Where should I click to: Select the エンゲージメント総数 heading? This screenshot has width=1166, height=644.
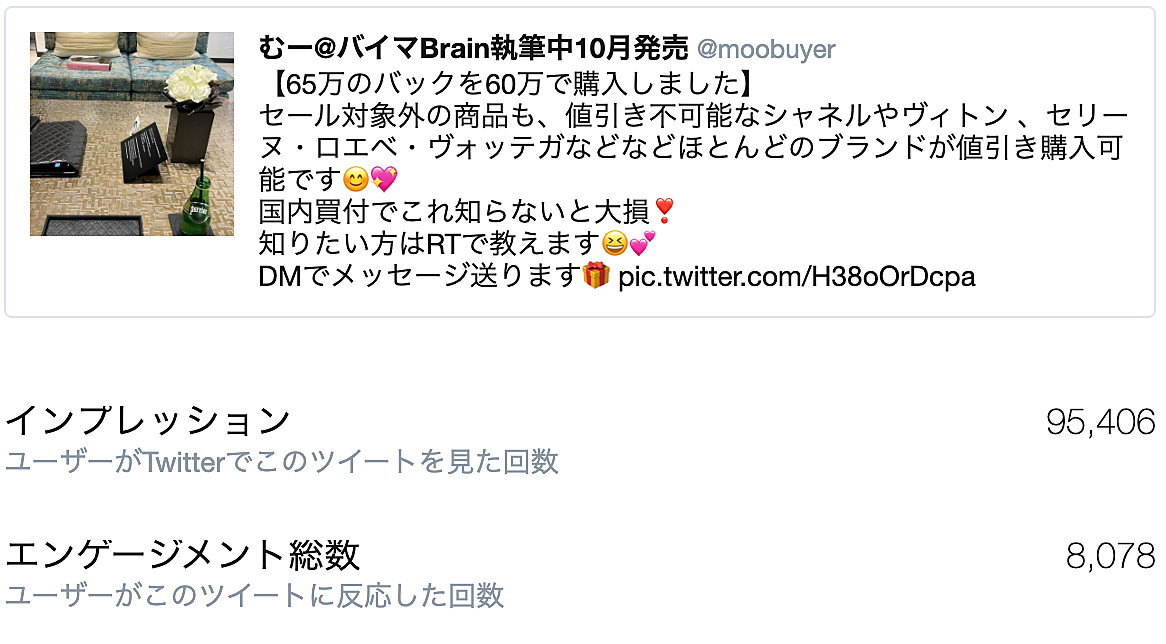[182, 556]
